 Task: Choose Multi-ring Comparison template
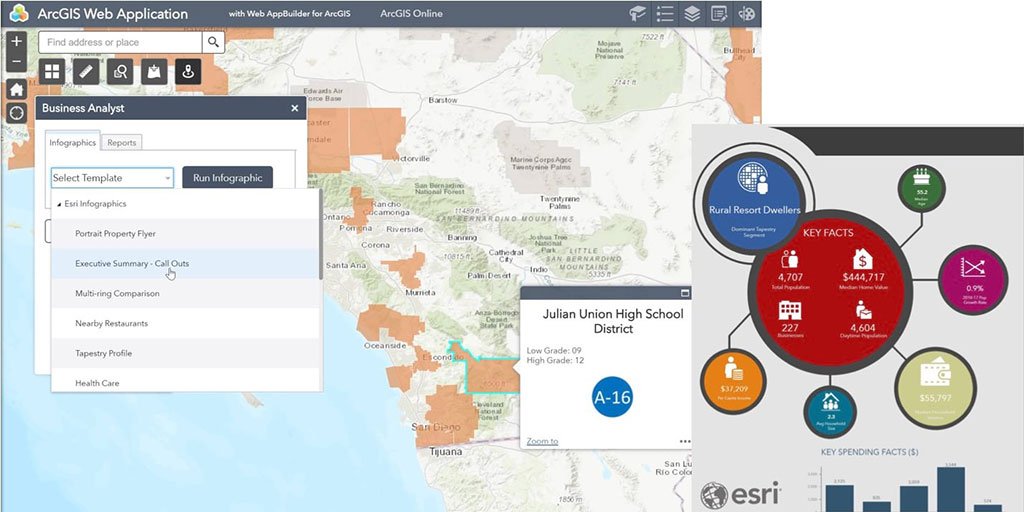[185, 294]
